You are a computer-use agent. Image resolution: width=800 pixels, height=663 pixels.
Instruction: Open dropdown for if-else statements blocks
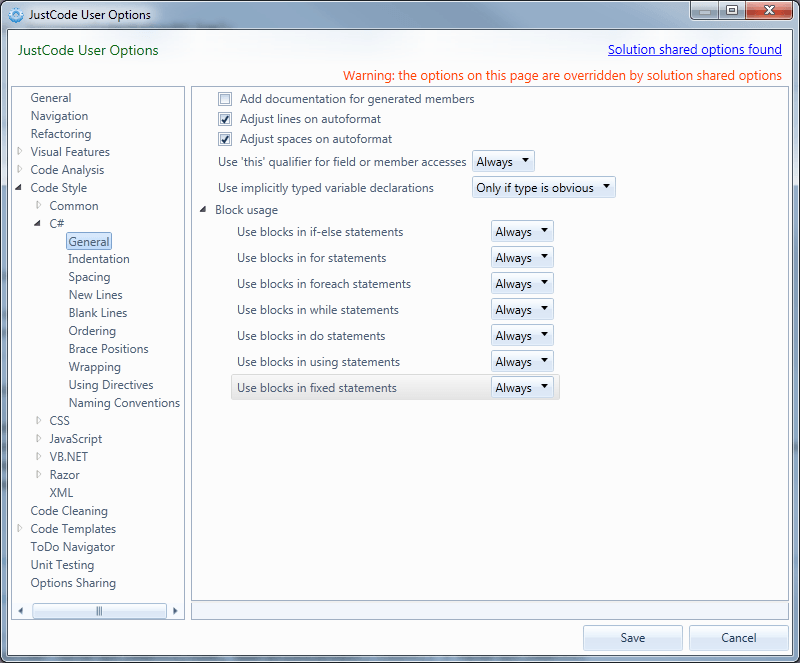coord(522,231)
